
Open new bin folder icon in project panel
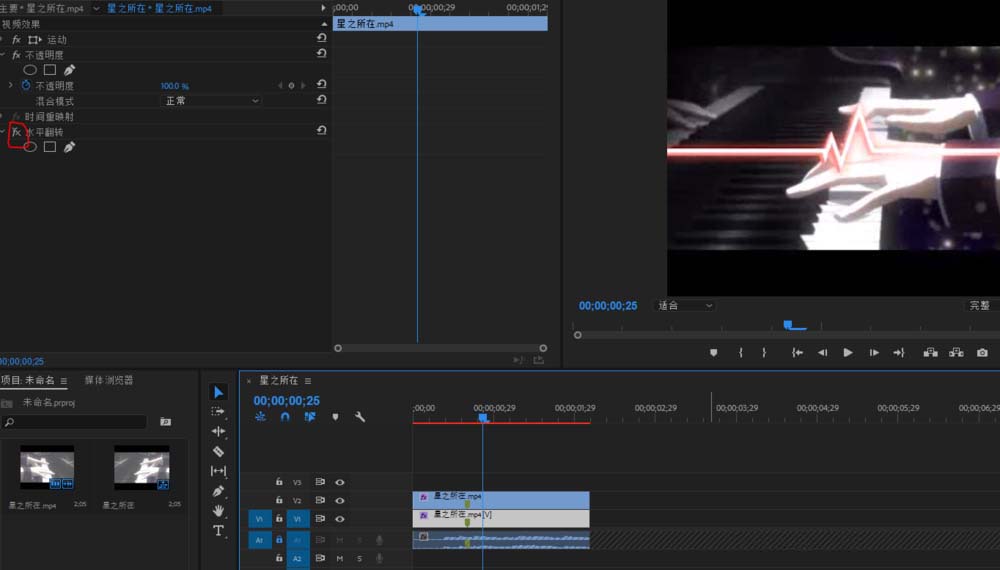tap(165, 421)
